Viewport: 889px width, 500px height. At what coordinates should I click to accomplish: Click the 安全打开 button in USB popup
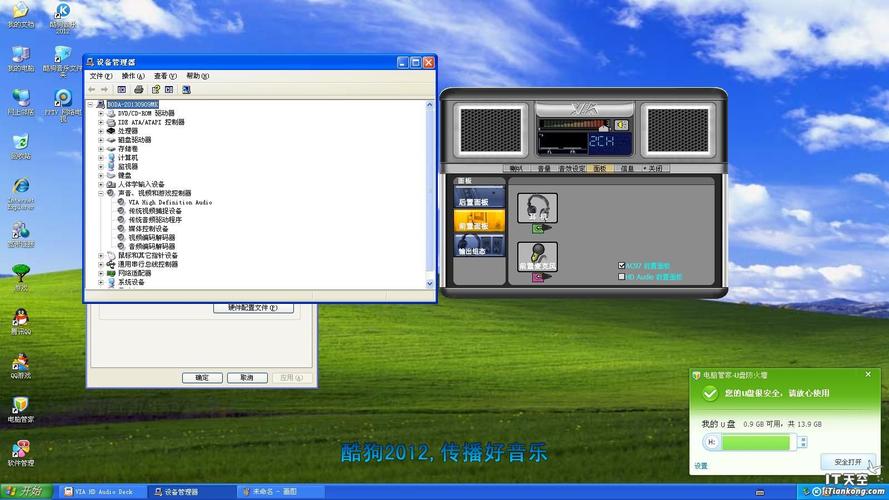(x=848, y=462)
